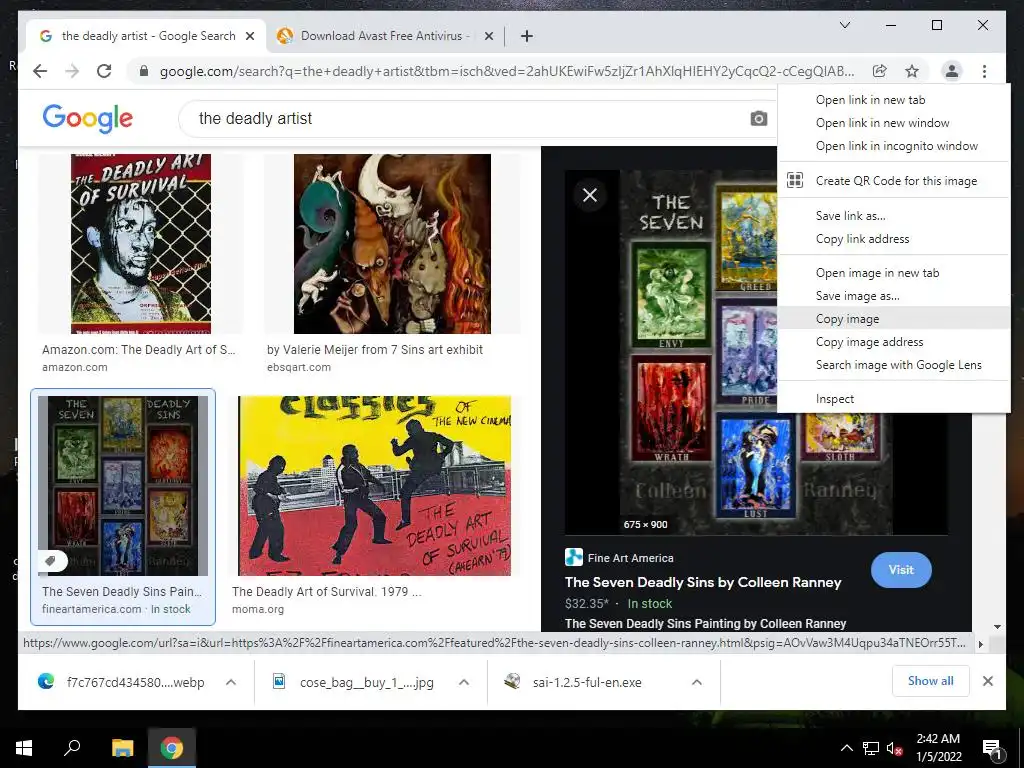Click the scroll right arrow beside the status URL

[x=980, y=644]
